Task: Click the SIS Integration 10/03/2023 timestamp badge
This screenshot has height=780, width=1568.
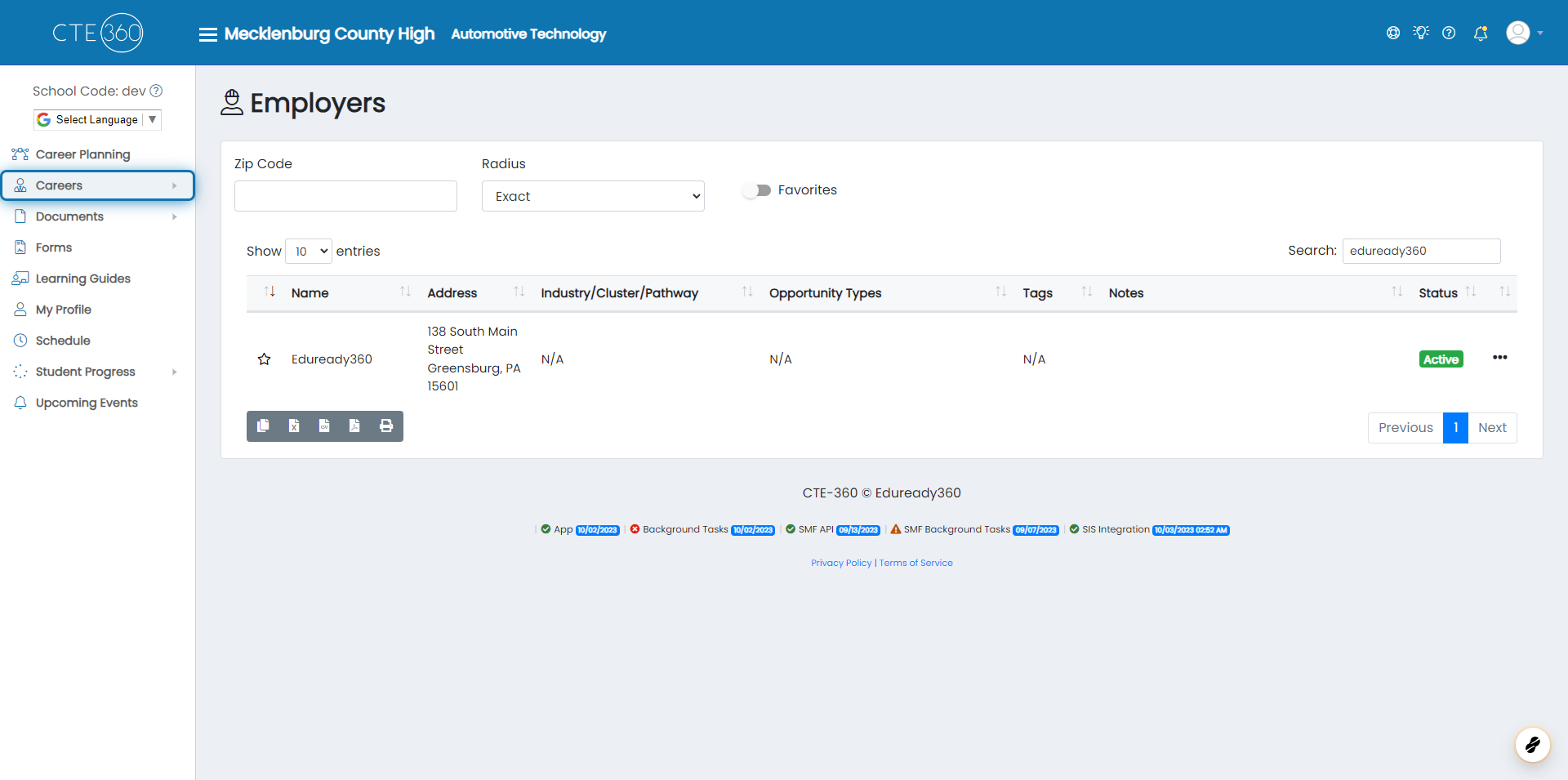Action: (x=1191, y=530)
